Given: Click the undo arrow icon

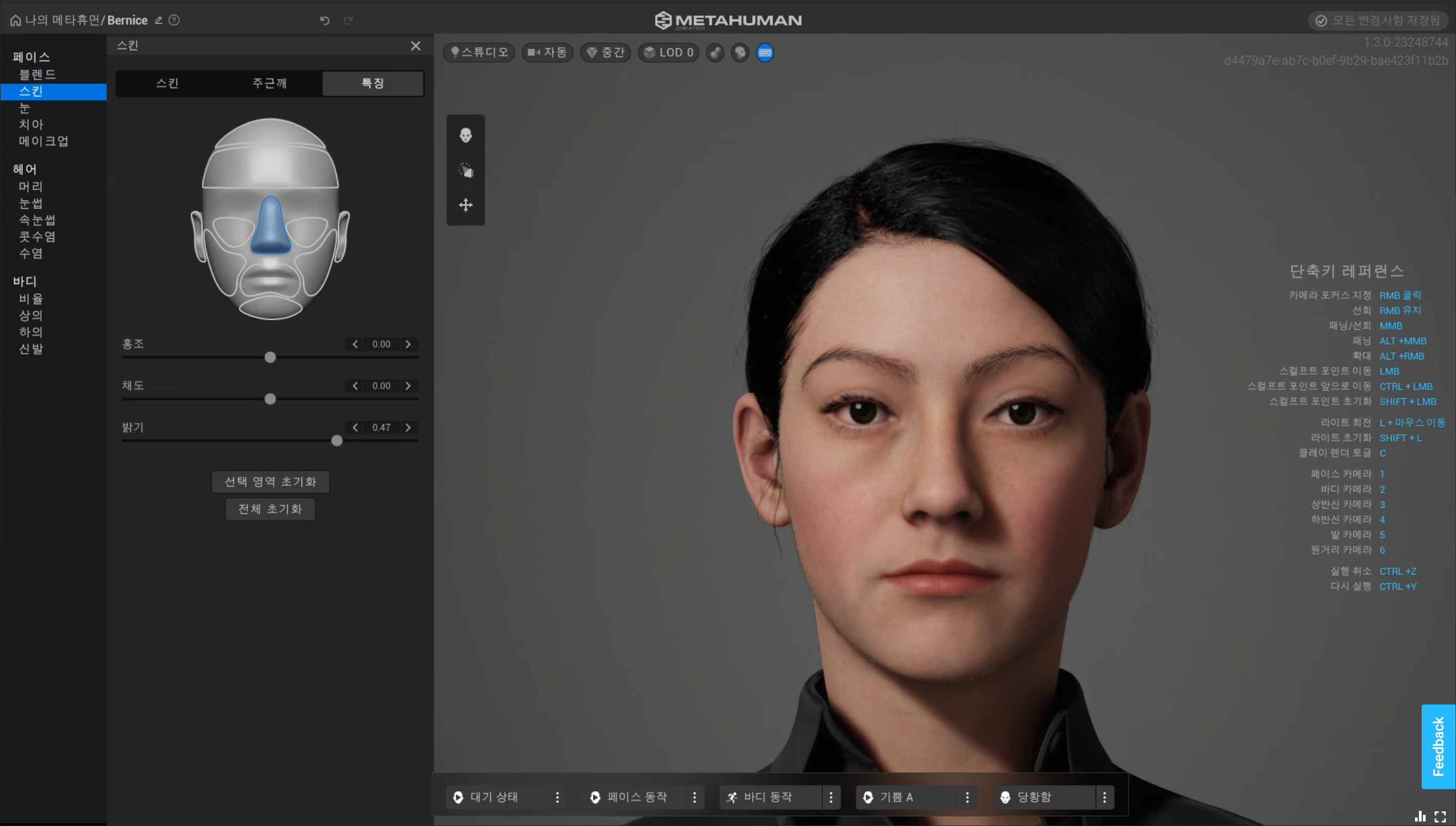Looking at the screenshot, I should pos(325,21).
